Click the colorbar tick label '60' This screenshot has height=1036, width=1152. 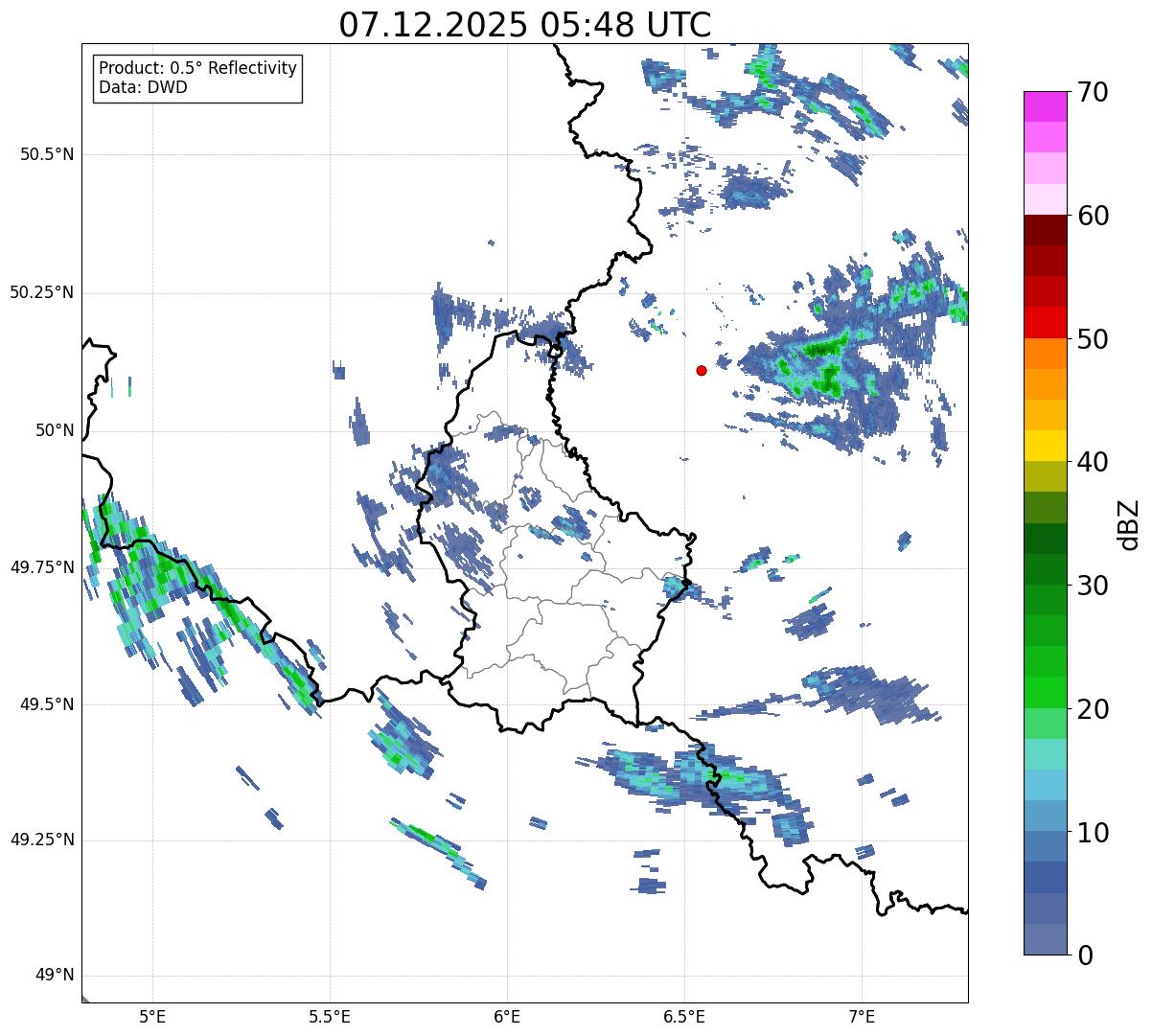pos(1093,216)
